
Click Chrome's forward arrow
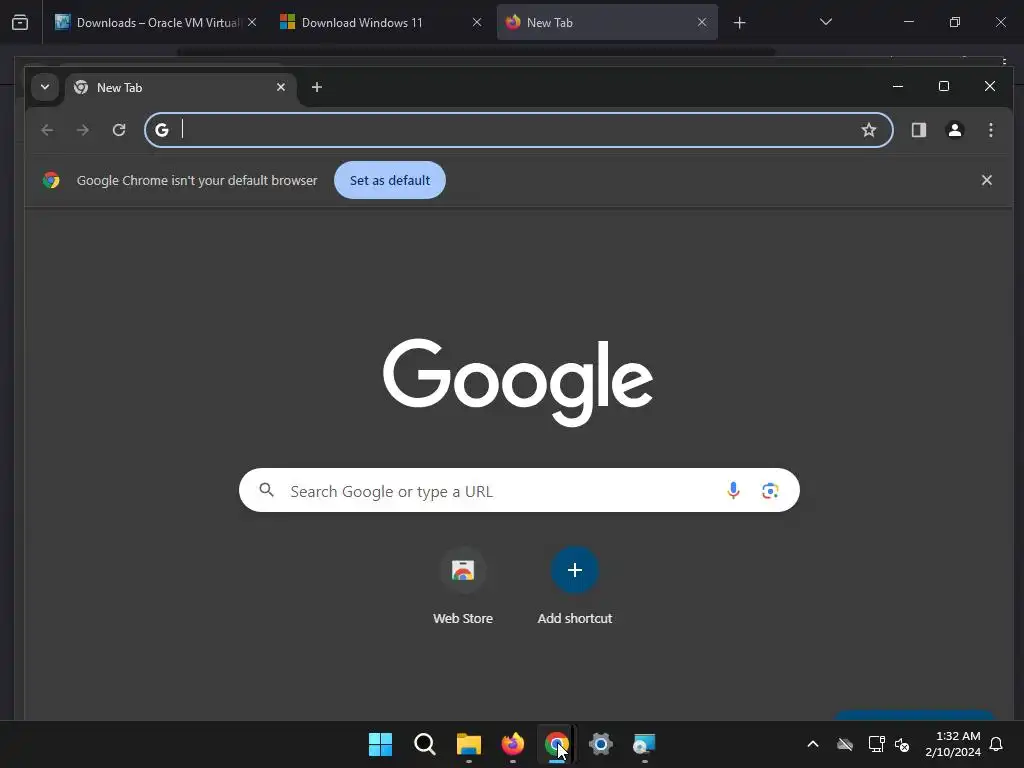click(x=83, y=130)
